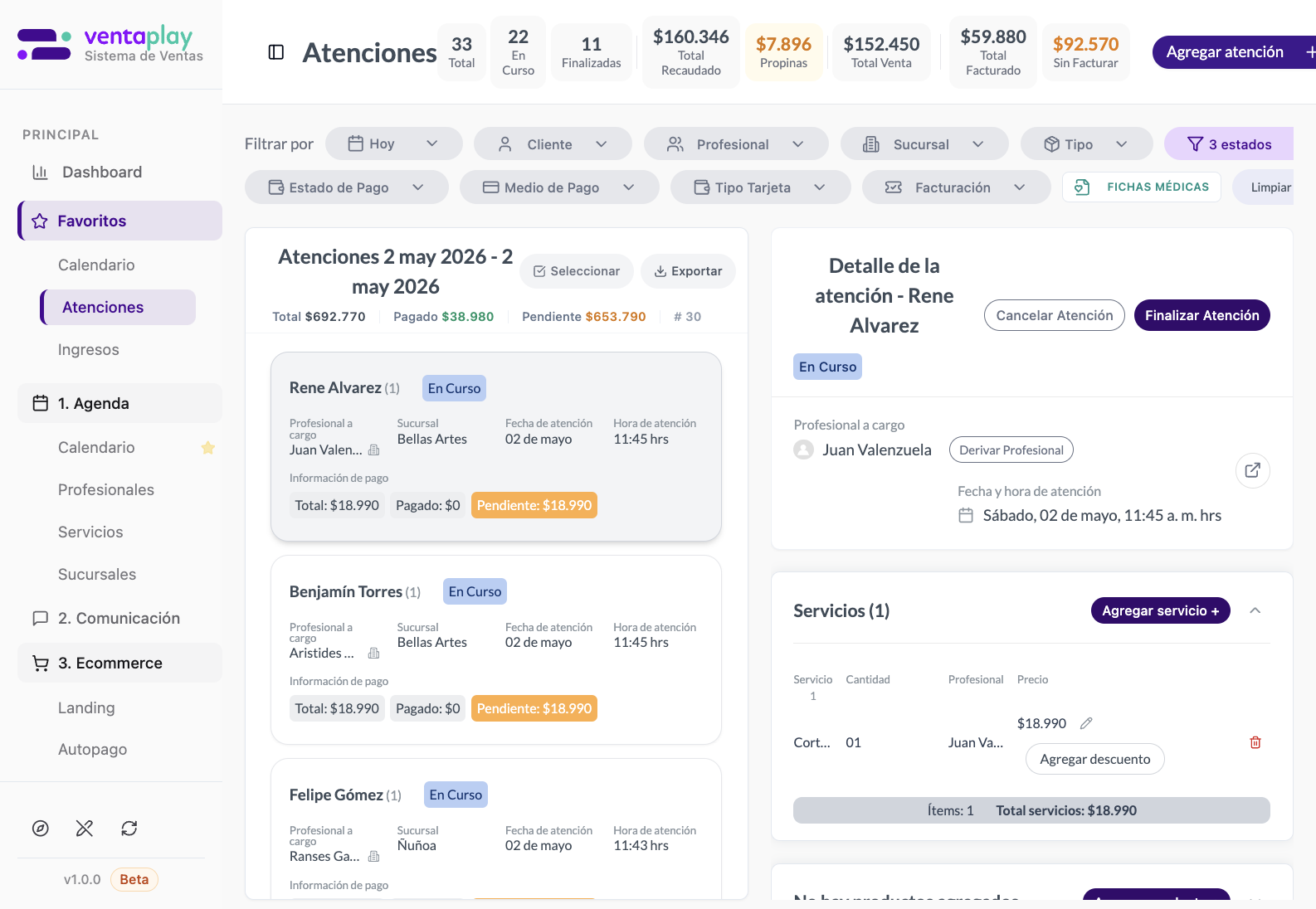Image resolution: width=1316 pixels, height=909 pixels.
Task: Click the compass icon in sidebar footer
Action: click(x=41, y=828)
